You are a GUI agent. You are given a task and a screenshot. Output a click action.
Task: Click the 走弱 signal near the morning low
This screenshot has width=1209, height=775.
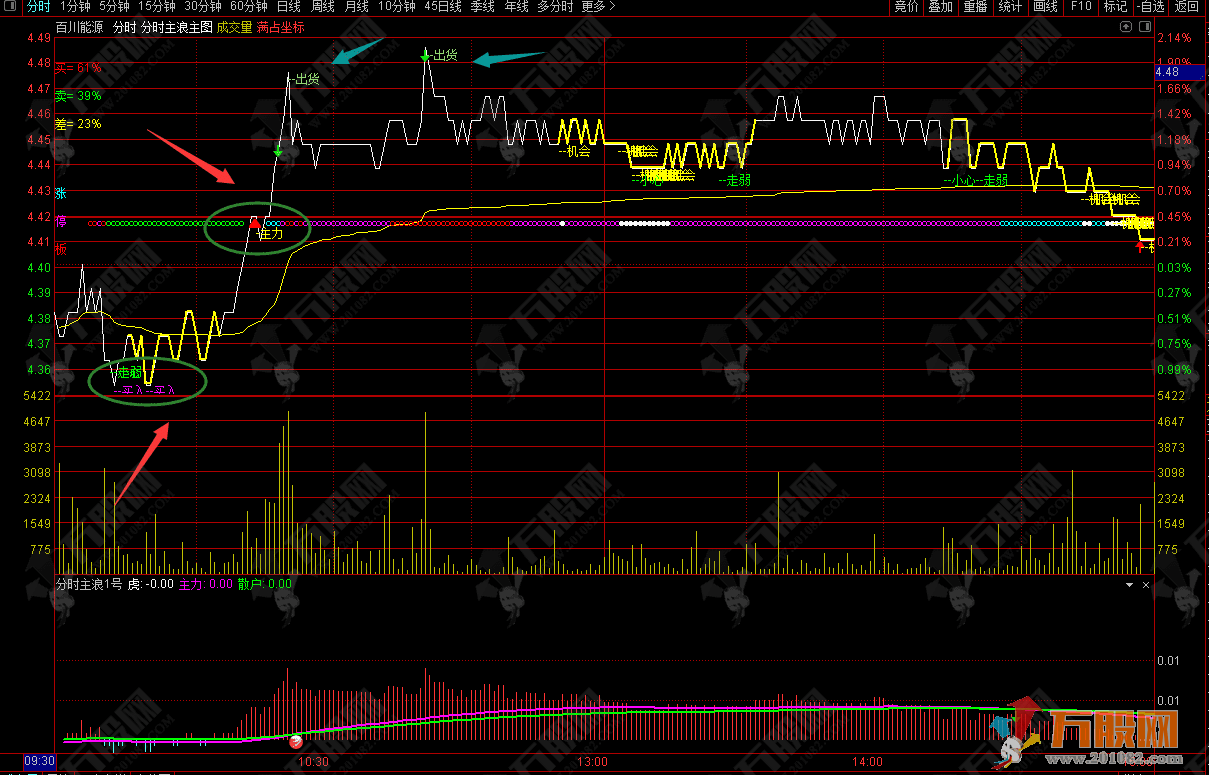131,373
